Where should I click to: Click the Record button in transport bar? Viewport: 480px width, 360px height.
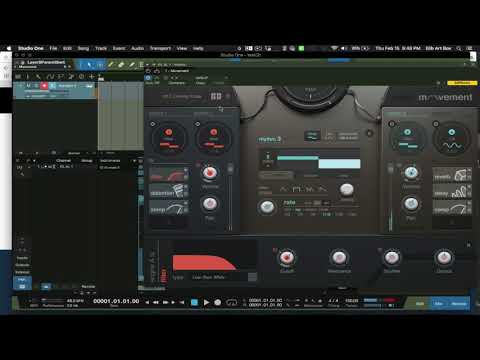pyautogui.click(x=218, y=302)
